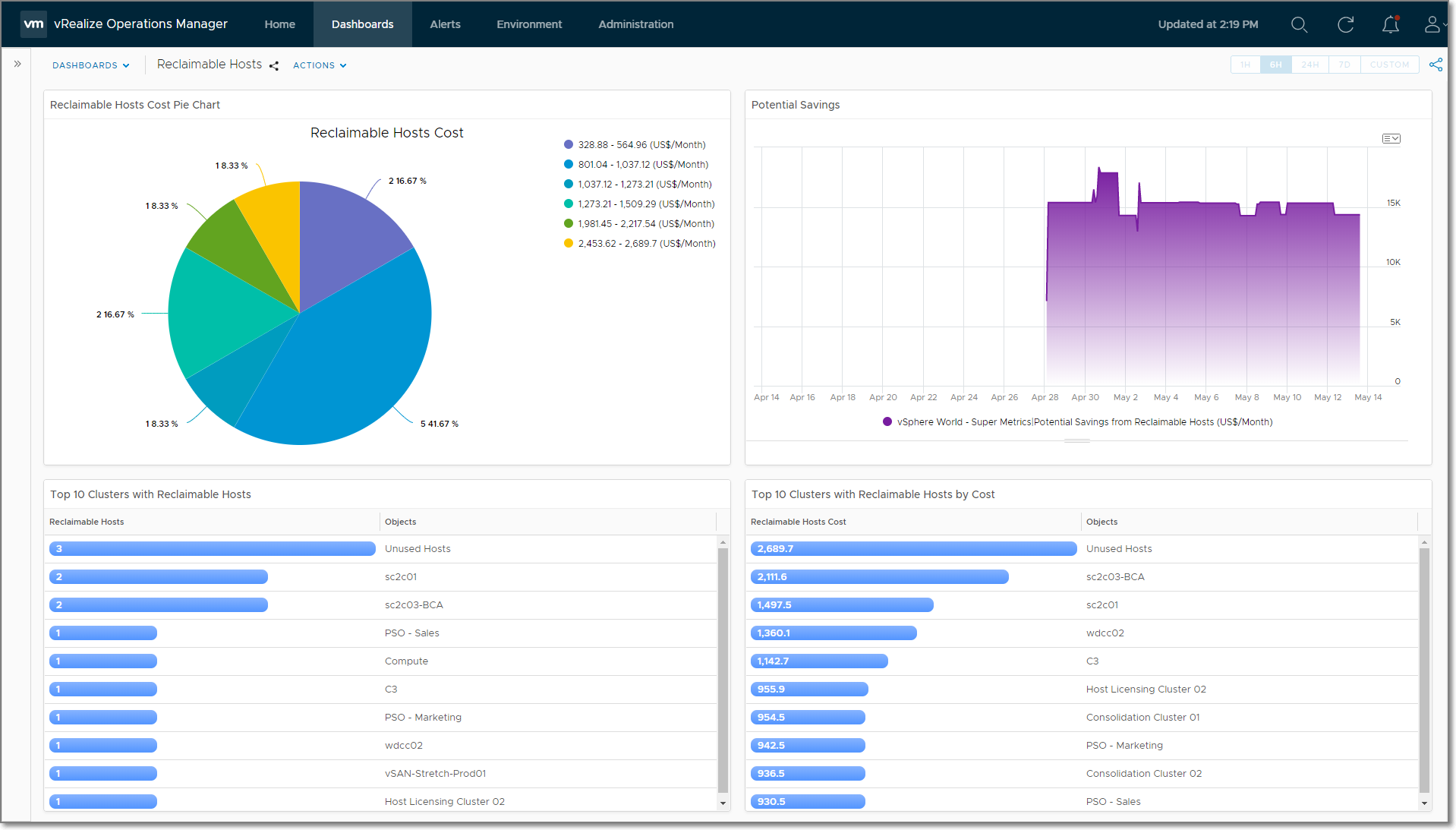Expand the left navigation panel chevrons
Screen dimensions: 1456x830
coord(17,65)
